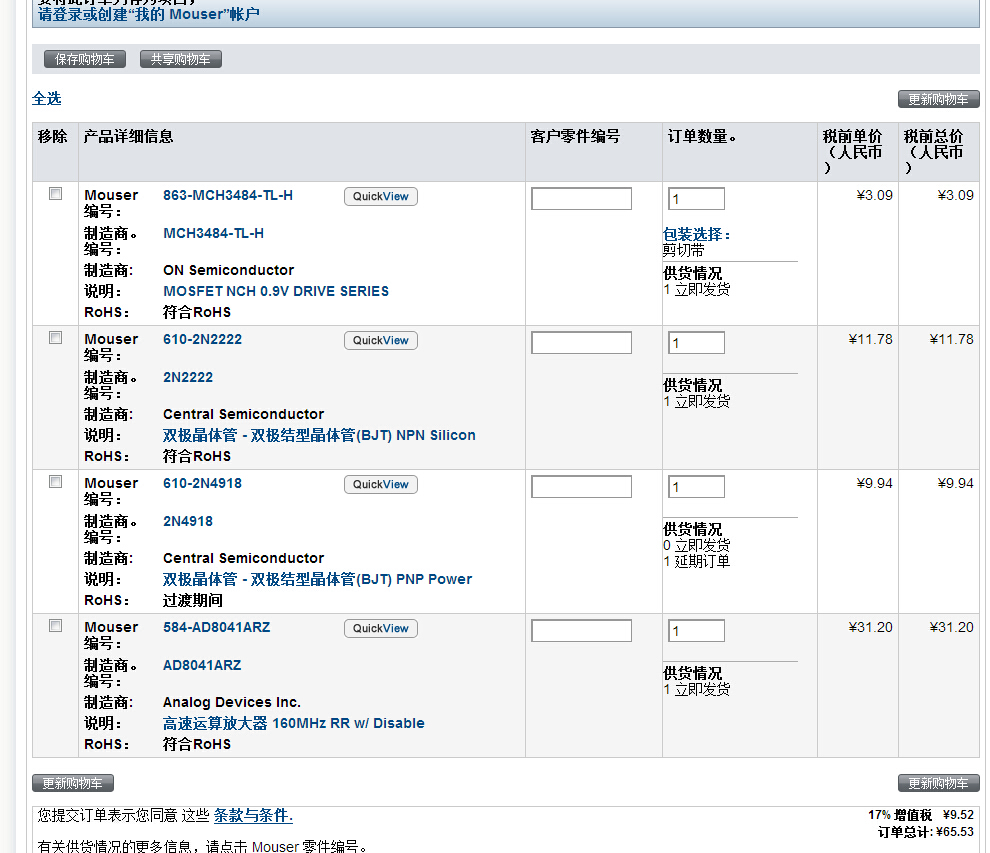Open Mouser part link 863-MCH3484-TL-H
Image resolution: width=990 pixels, height=853 pixels.
click(228, 195)
